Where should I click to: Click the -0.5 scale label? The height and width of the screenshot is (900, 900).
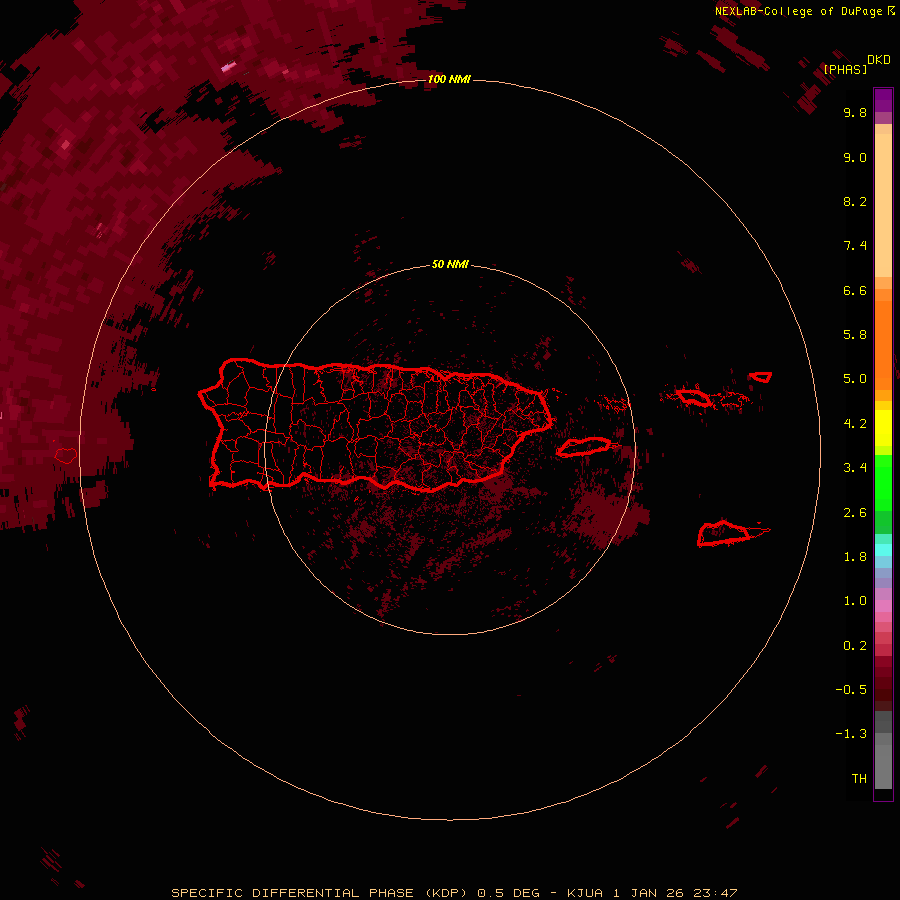pos(851,690)
